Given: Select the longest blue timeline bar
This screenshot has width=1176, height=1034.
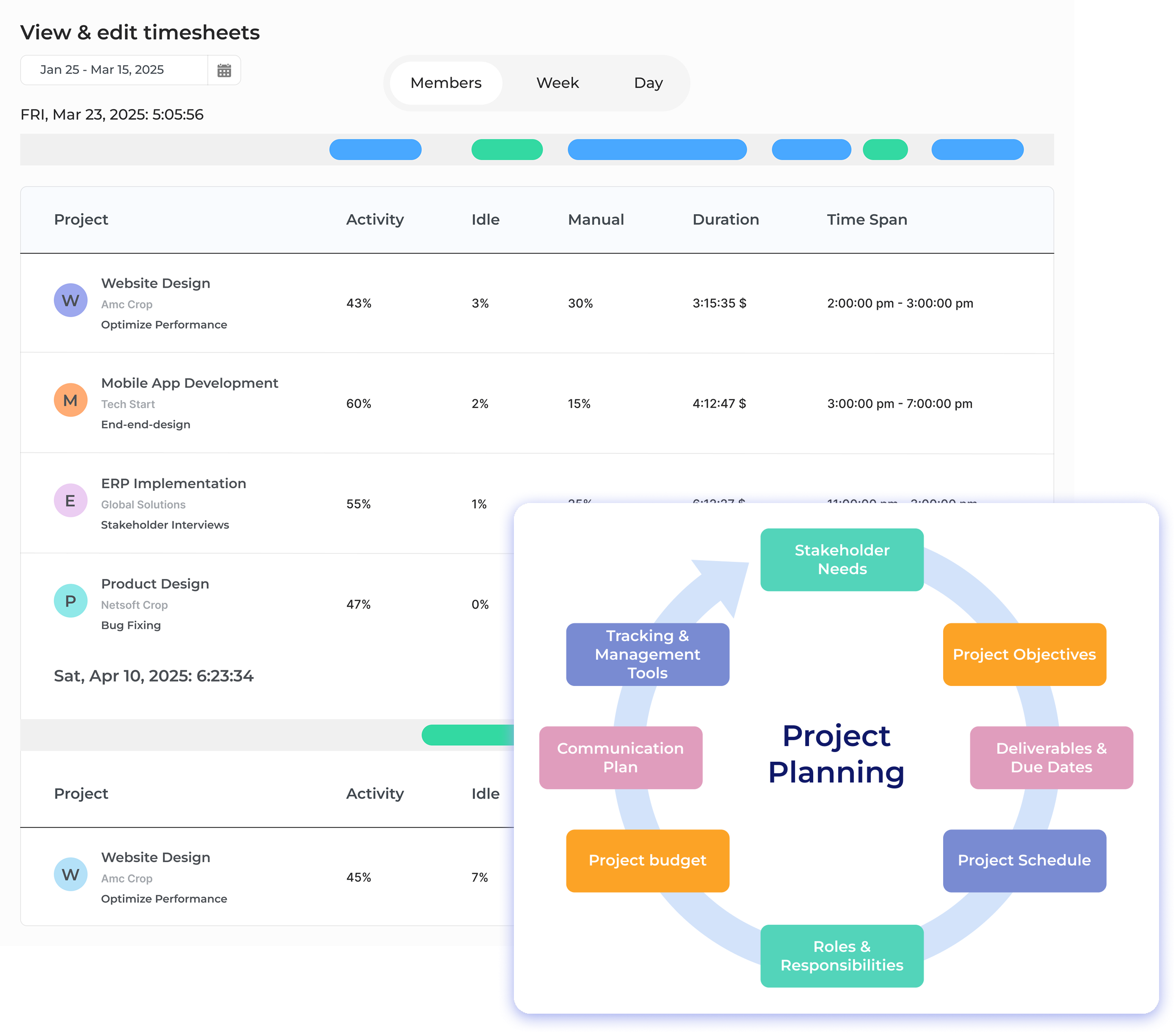Looking at the screenshot, I should (657, 149).
